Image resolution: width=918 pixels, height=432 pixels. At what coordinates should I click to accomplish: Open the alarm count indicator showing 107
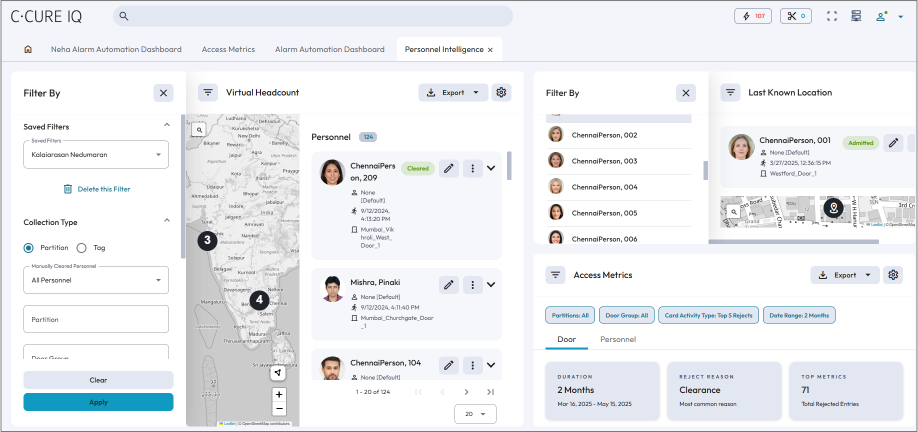tap(752, 16)
